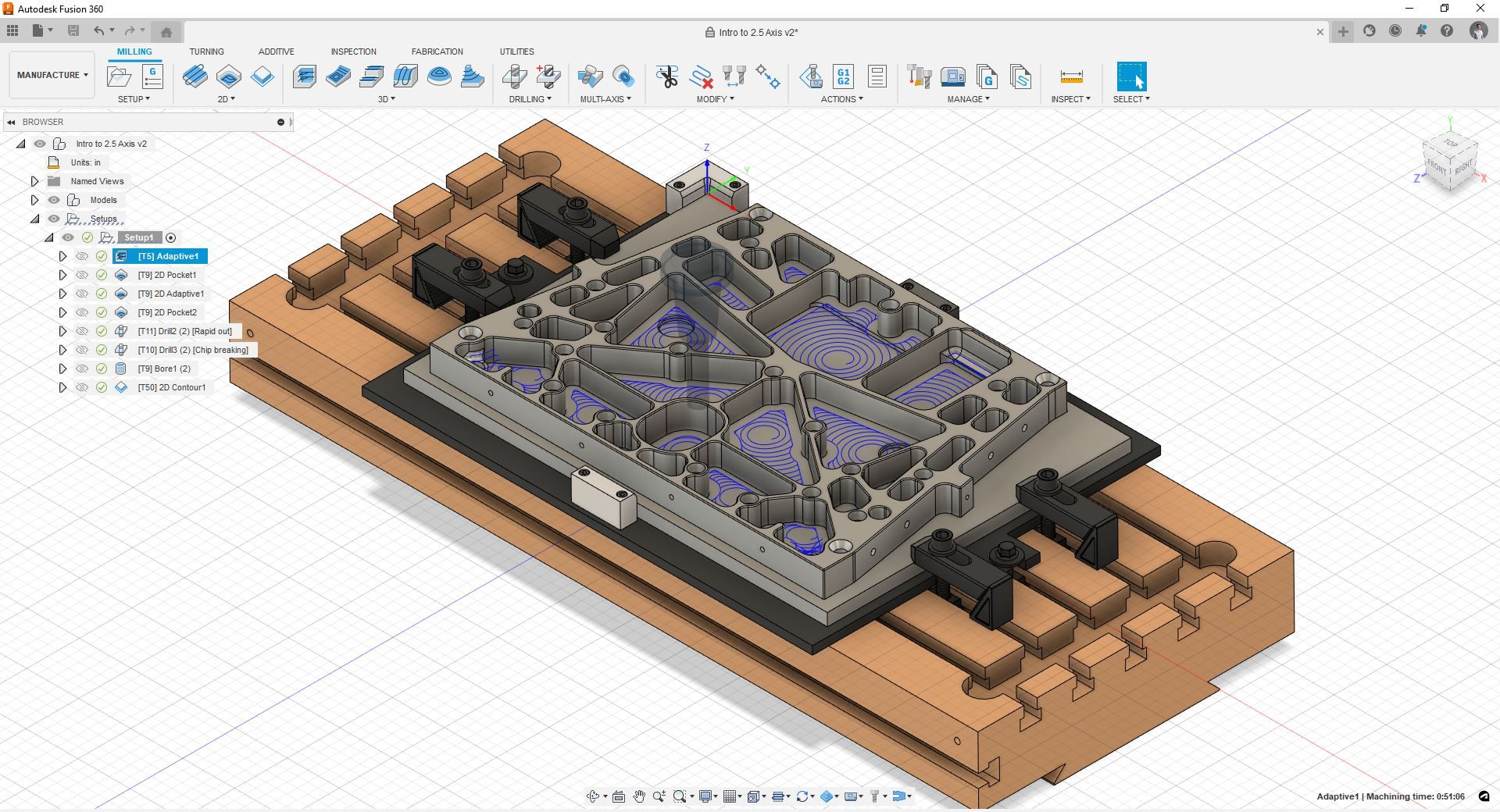
Task: Open the MANUFACTURE workspace dropdown
Action: pos(52,75)
